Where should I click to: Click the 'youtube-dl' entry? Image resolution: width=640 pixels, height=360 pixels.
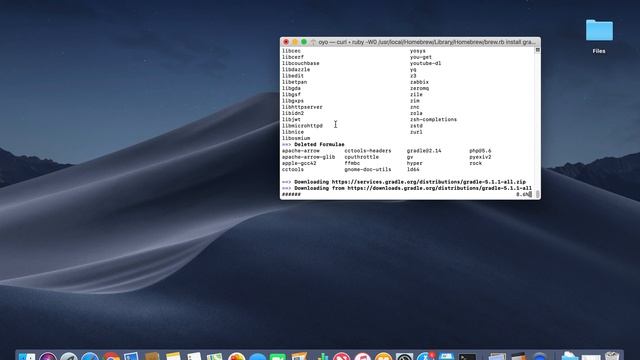[x=425, y=63]
